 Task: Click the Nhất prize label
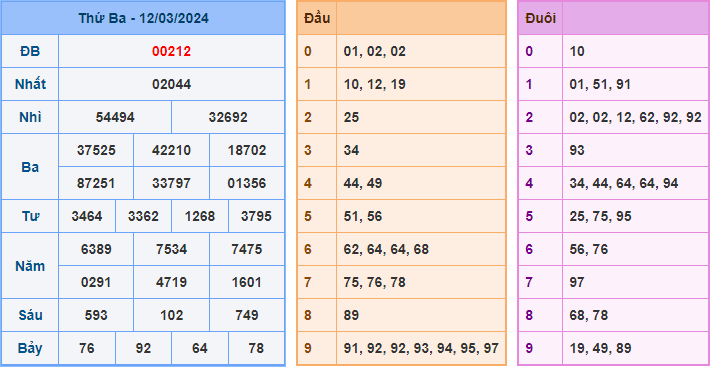30,85
